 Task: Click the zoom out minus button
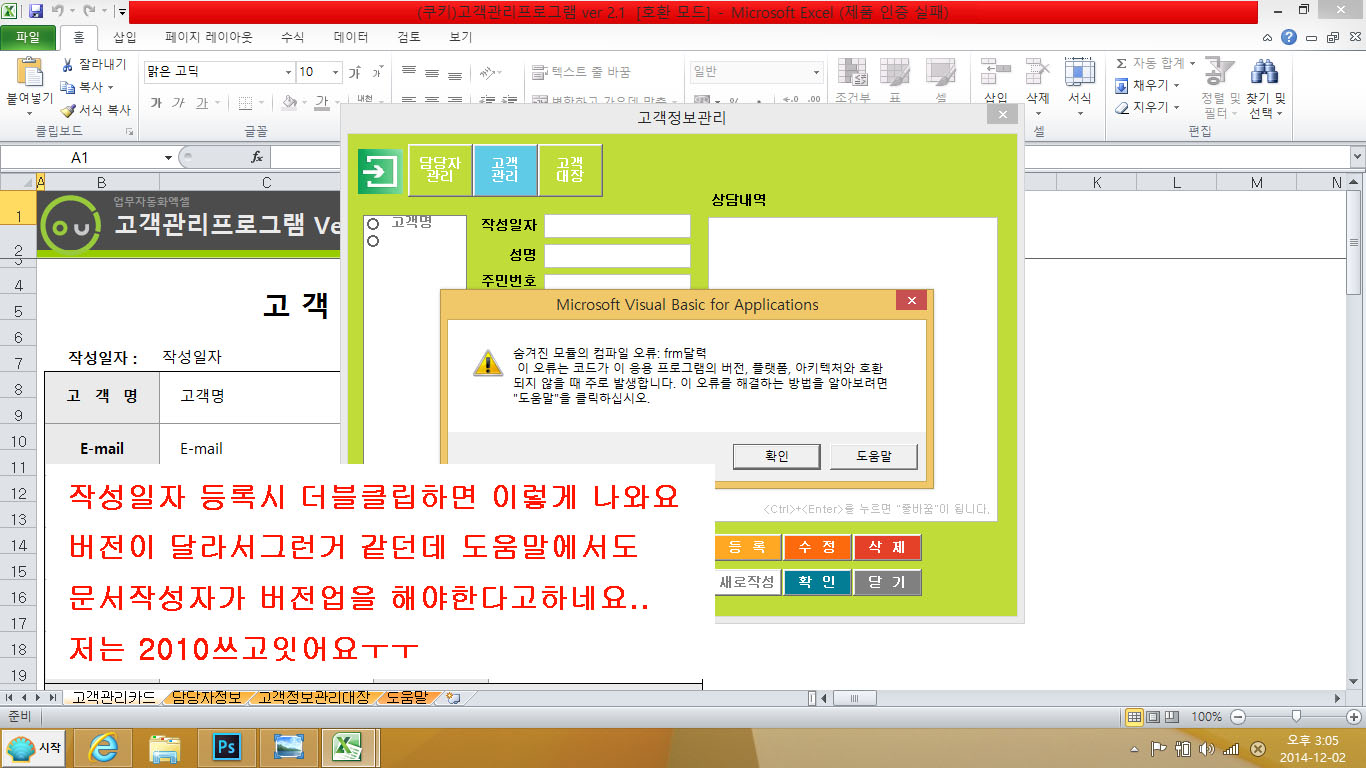click(1238, 717)
